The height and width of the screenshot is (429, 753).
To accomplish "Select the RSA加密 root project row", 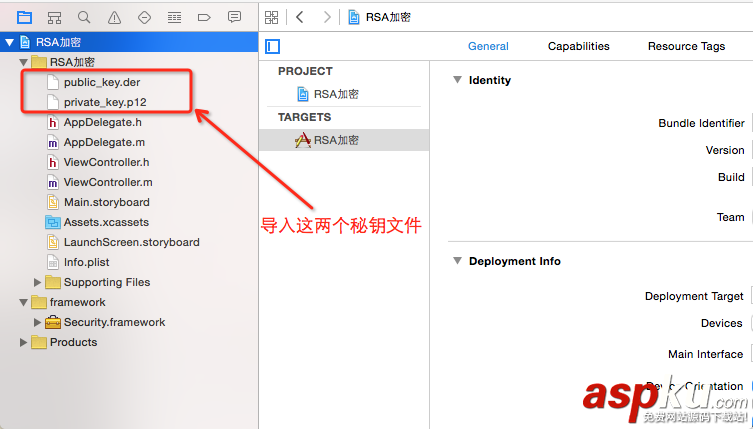I will [129, 42].
